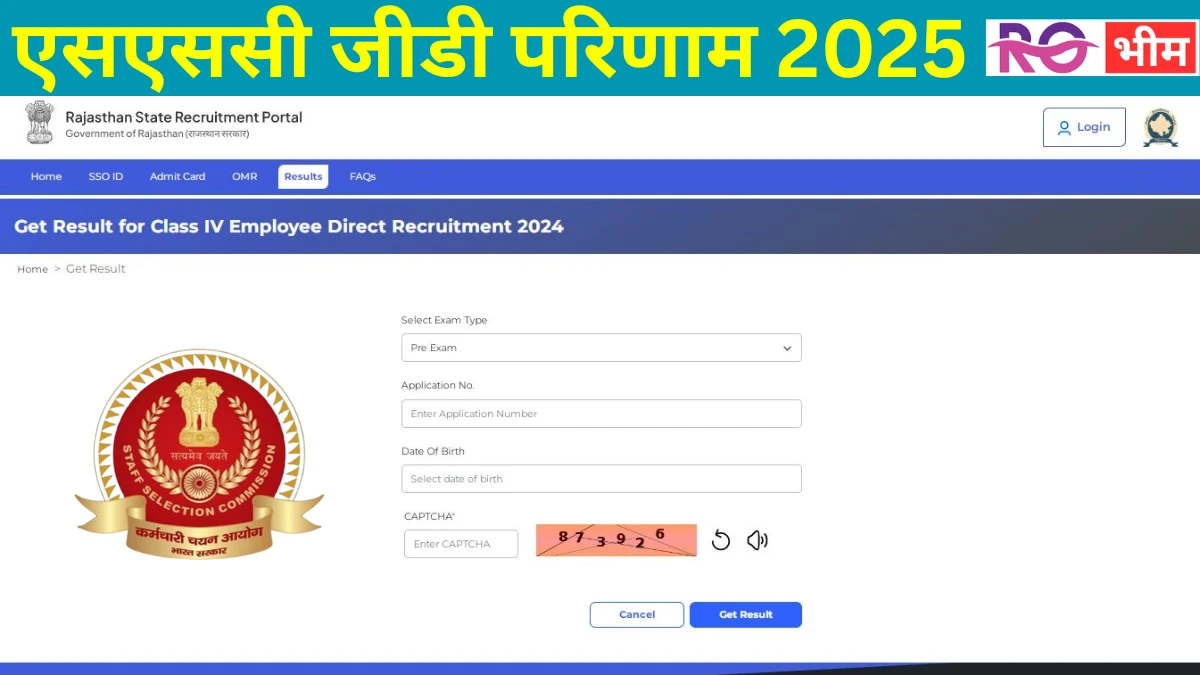Click the RO Bheem logo banner
This screenshot has width=1200, height=675.
[1090, 47]
